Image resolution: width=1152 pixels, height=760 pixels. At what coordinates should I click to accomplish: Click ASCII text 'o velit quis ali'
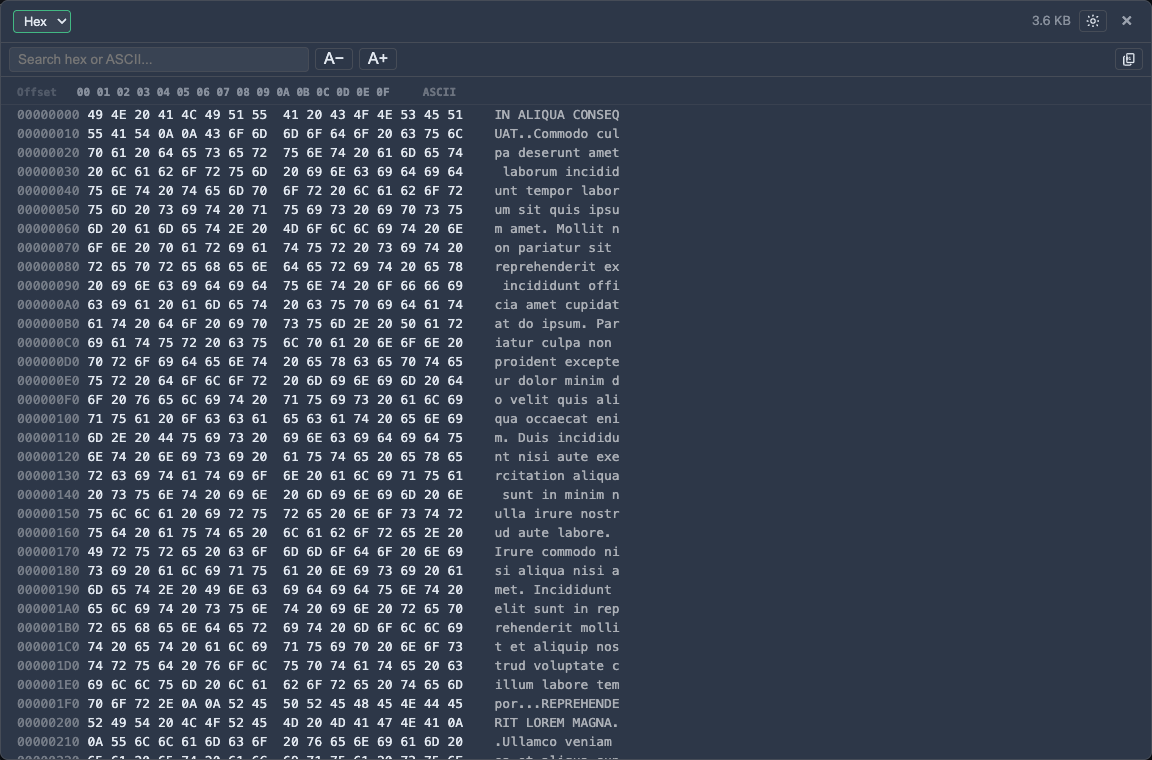click(557, 400)
